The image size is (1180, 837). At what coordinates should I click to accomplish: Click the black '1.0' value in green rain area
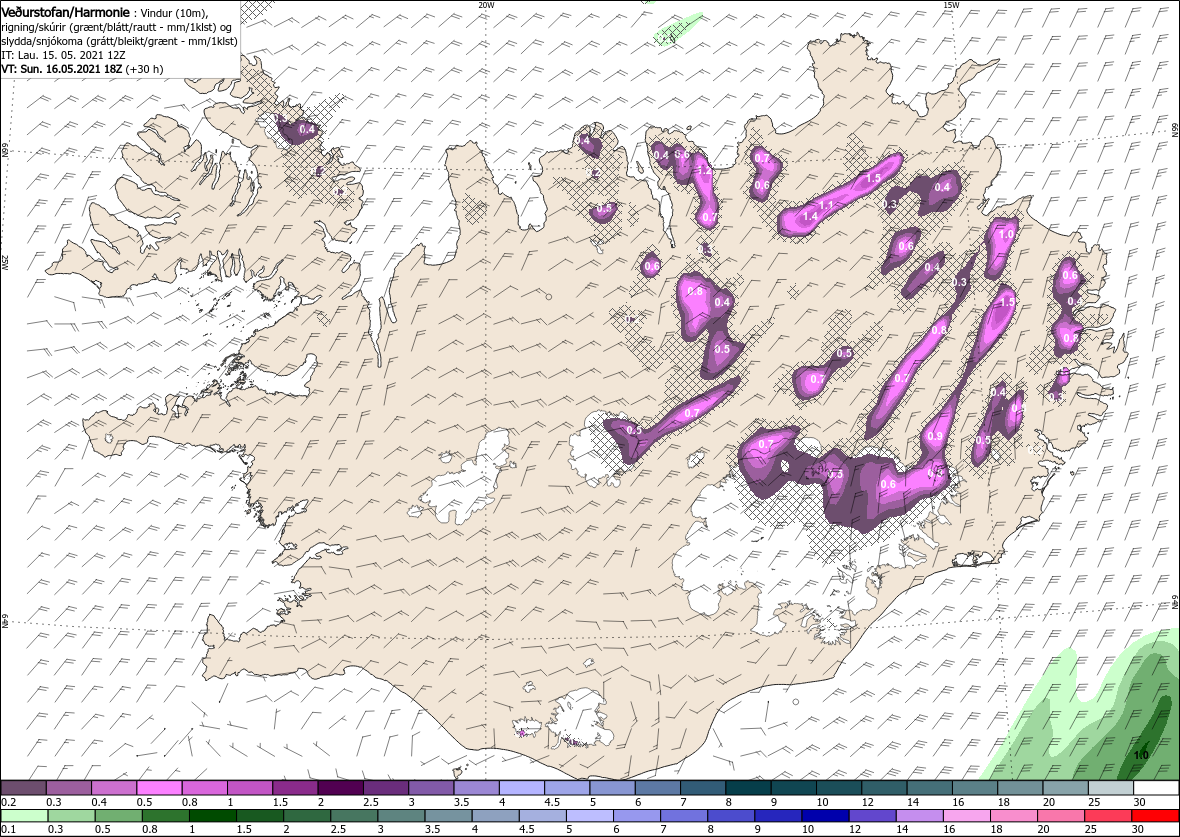pyautogui.click(x=1141, y=755)
